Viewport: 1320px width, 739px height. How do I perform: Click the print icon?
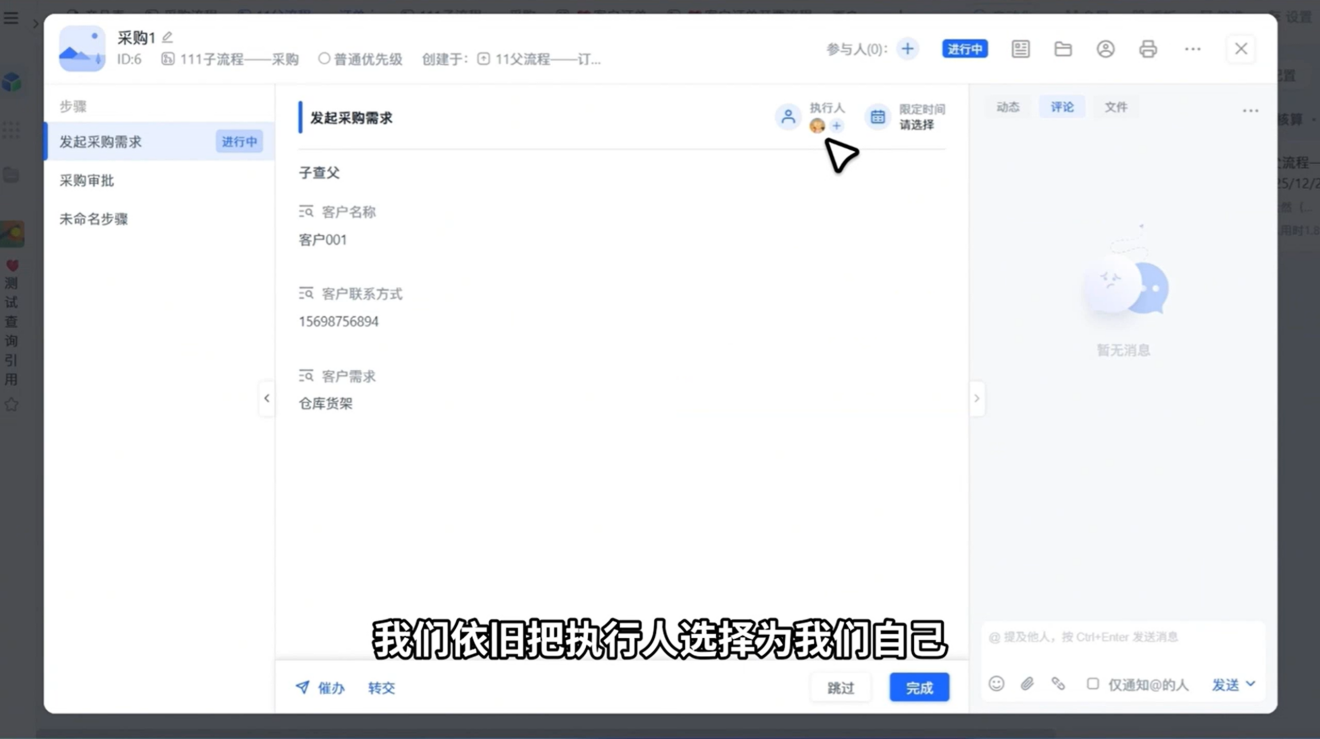1148,49
